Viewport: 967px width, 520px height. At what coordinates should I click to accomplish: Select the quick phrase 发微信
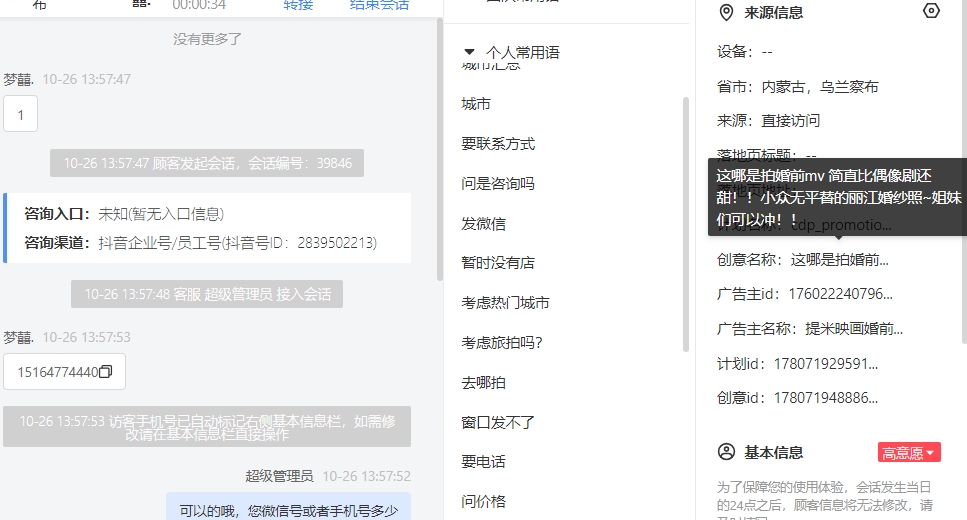[484, 223]
